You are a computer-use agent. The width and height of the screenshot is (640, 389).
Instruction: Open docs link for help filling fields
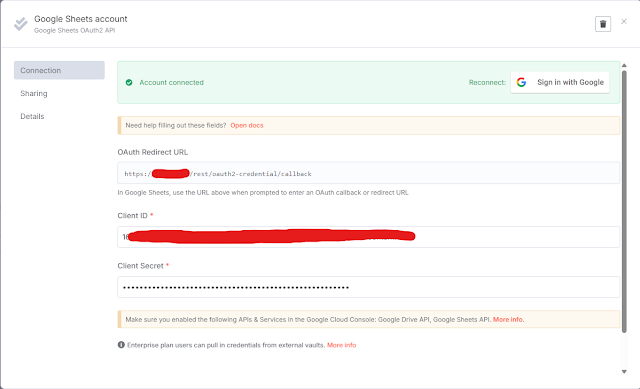(x=247, y=125)
